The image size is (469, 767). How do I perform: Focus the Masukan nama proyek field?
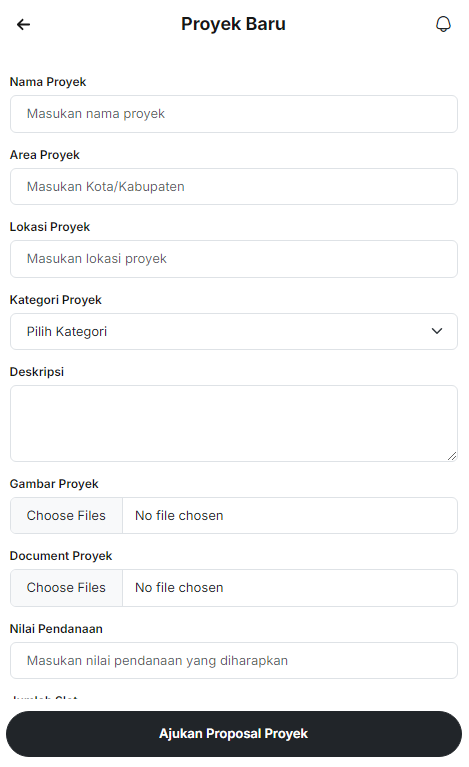tap(234, 114)
